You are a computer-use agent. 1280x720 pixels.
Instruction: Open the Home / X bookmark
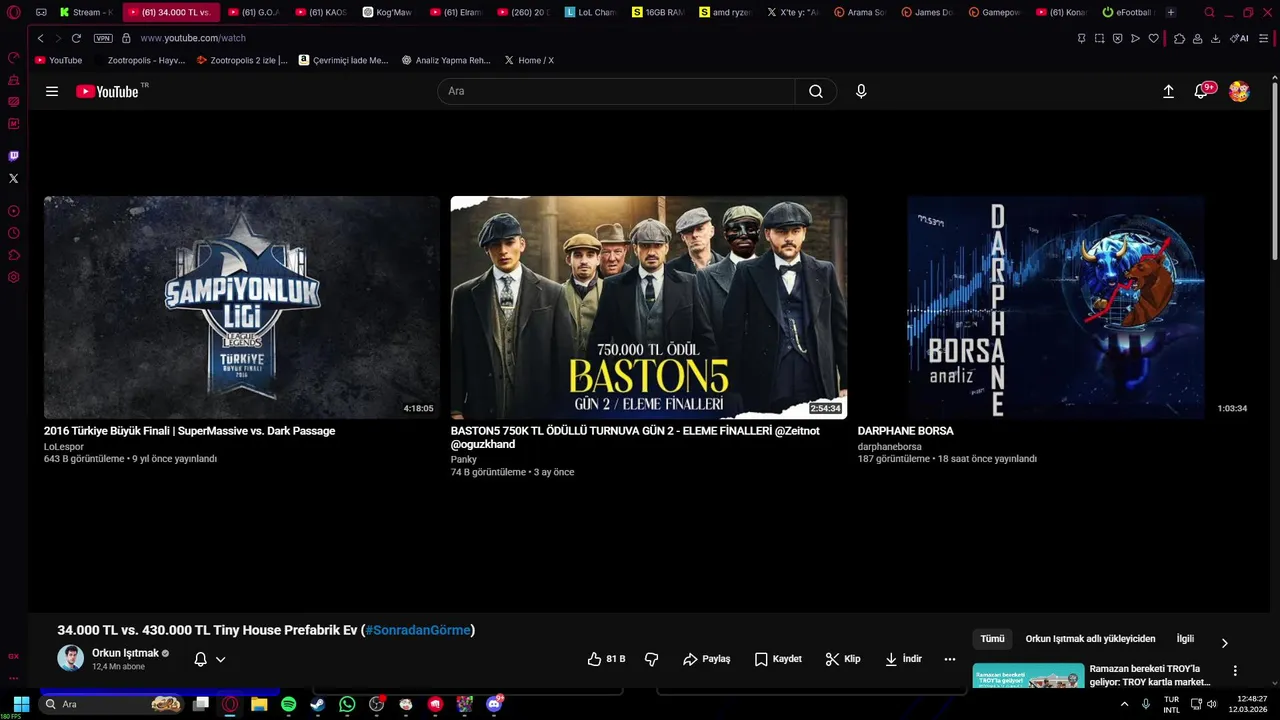pyautogui.click(x=529, y=60)
